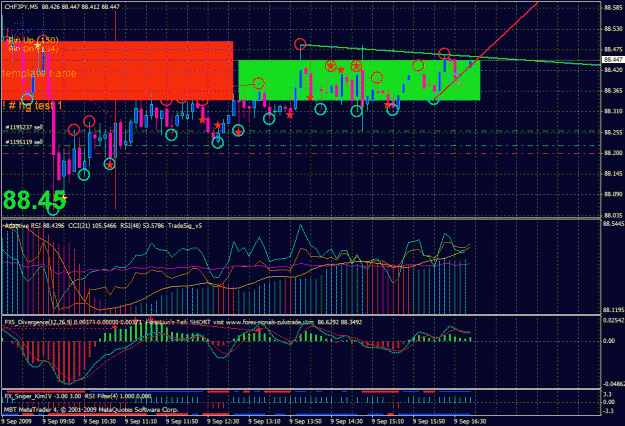Click 88.255 on the price scale

[613, 132]
